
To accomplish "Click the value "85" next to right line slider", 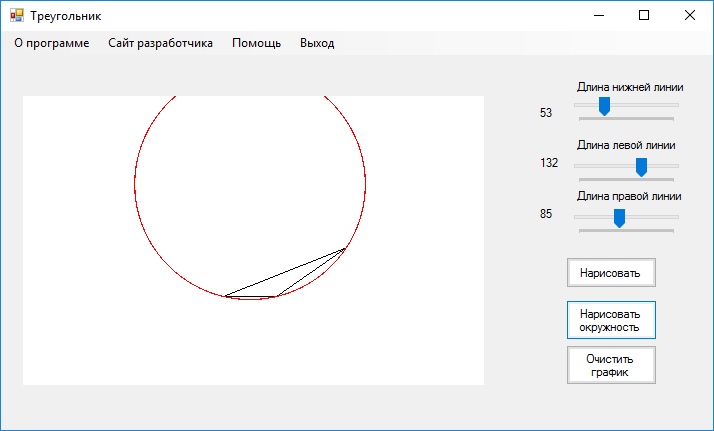I will [546, 214].
